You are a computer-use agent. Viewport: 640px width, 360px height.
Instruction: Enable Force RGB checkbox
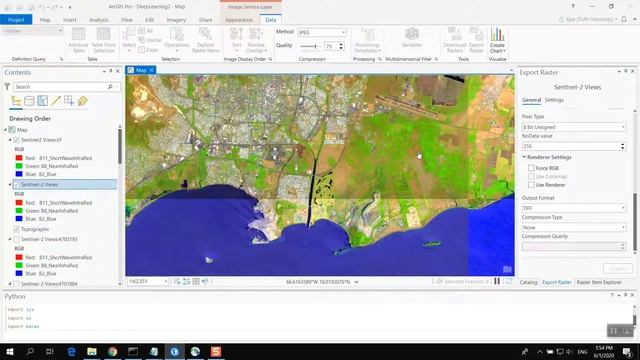531,168
